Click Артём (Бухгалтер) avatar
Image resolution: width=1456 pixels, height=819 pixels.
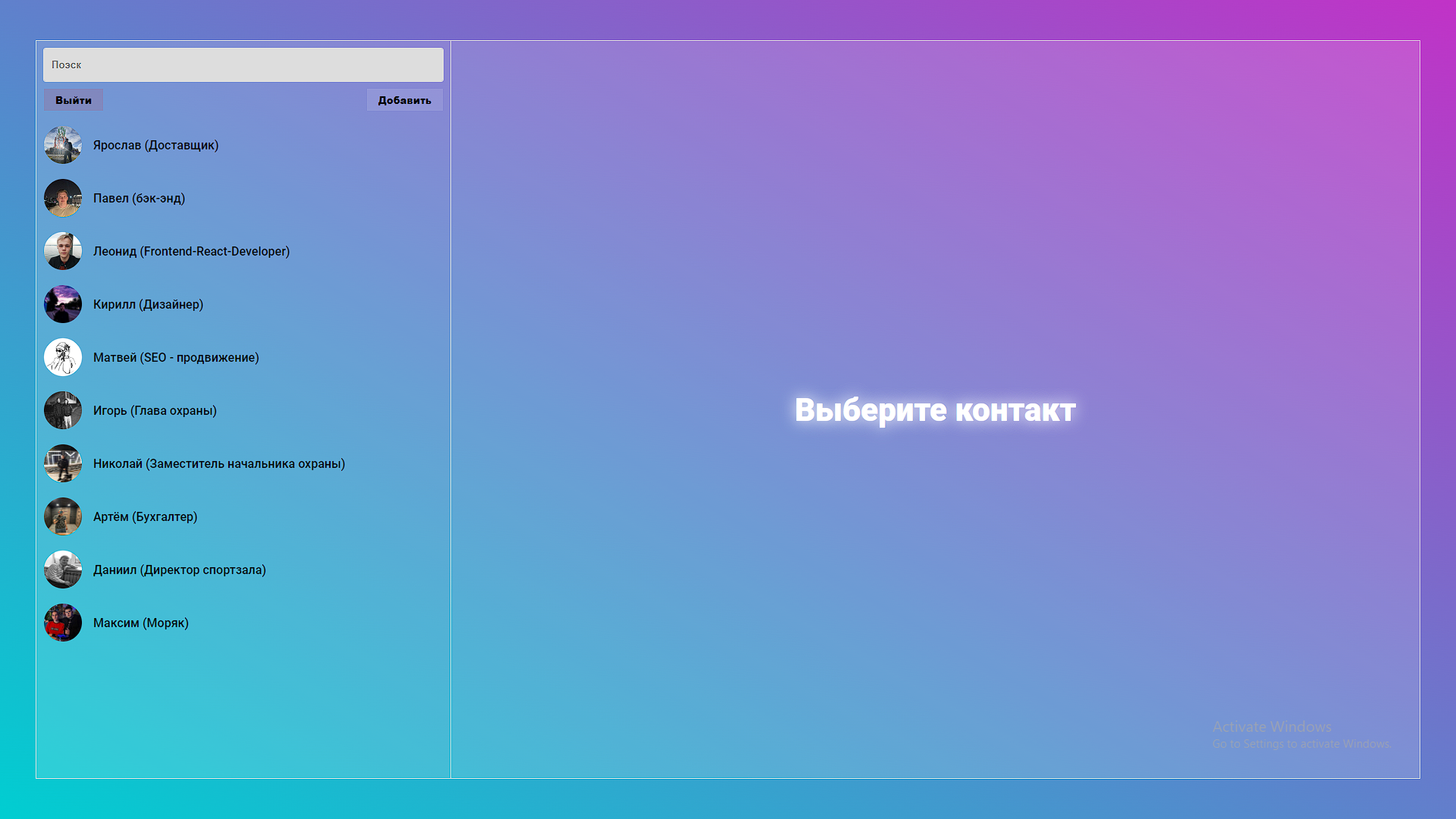(63, 516)
